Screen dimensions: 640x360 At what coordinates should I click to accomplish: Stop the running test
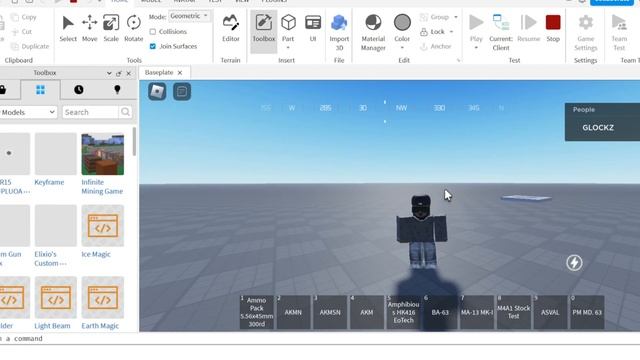(553, 29)
